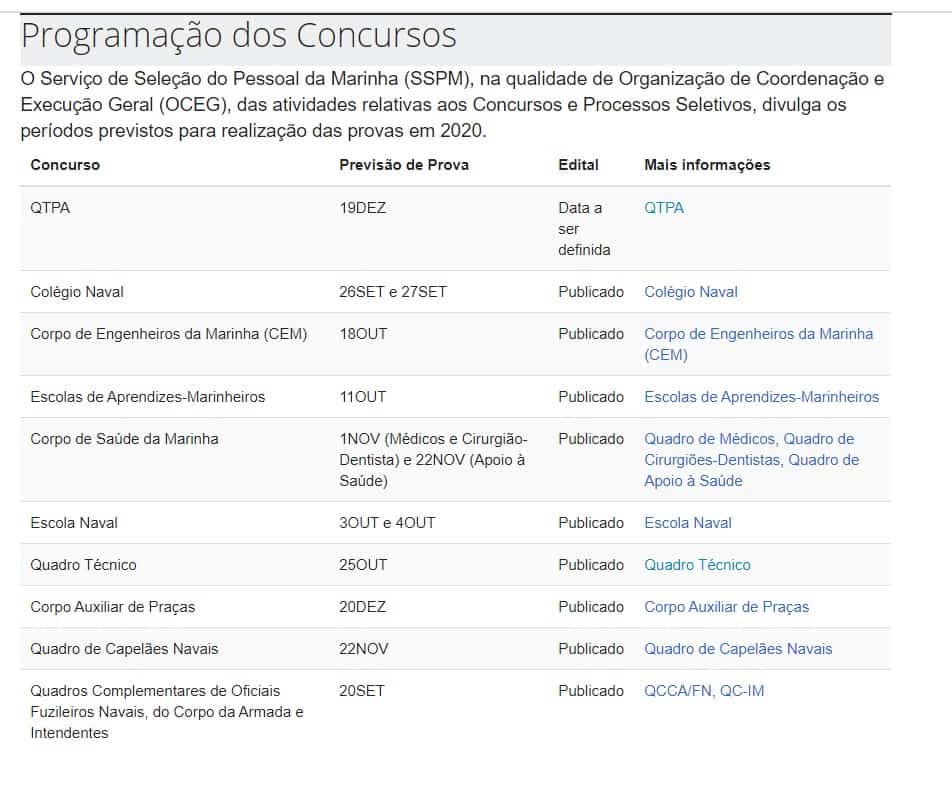The height and width of the screenshot is (810, 952).
Task: Open Escolas de Aprendizes-Marinheiros link
Action: pyautogui.click(x=761, y=396)
